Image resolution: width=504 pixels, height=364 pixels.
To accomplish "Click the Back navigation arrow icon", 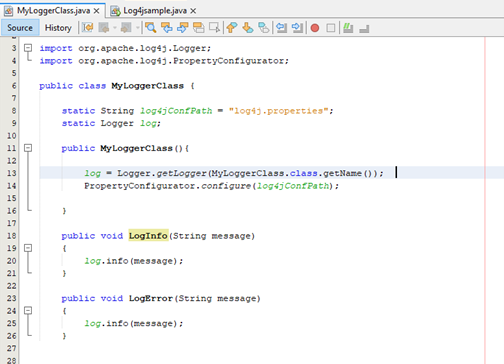I will tap(104, 28).
